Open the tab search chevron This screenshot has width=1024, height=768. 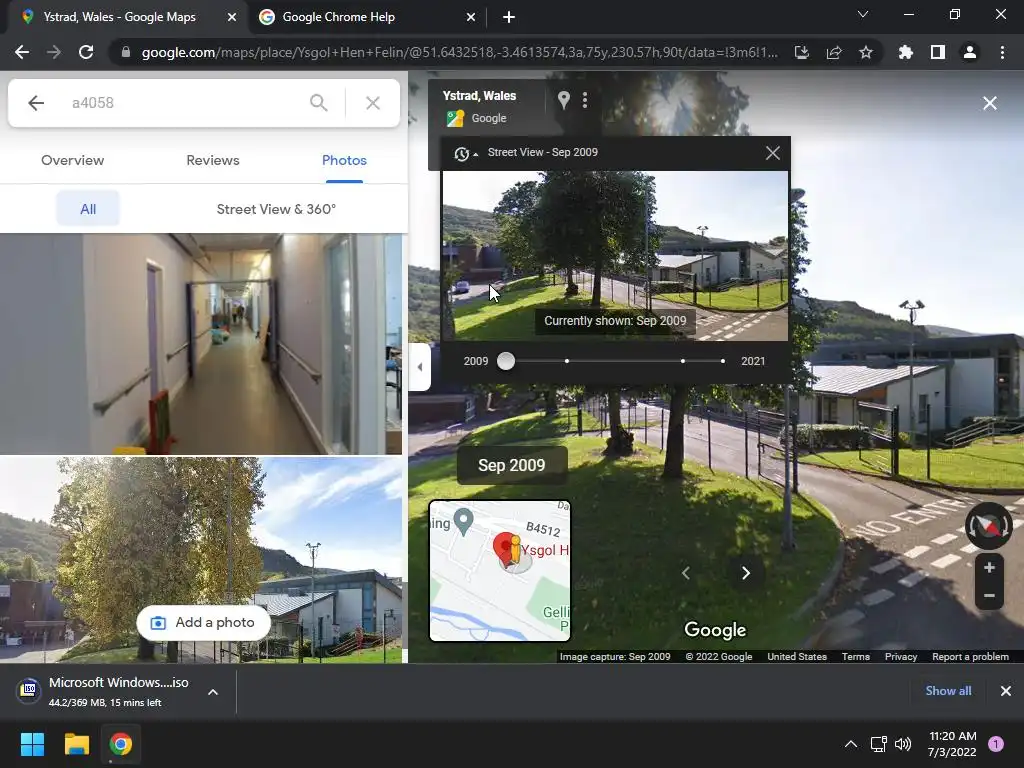(x=863, y=14)
